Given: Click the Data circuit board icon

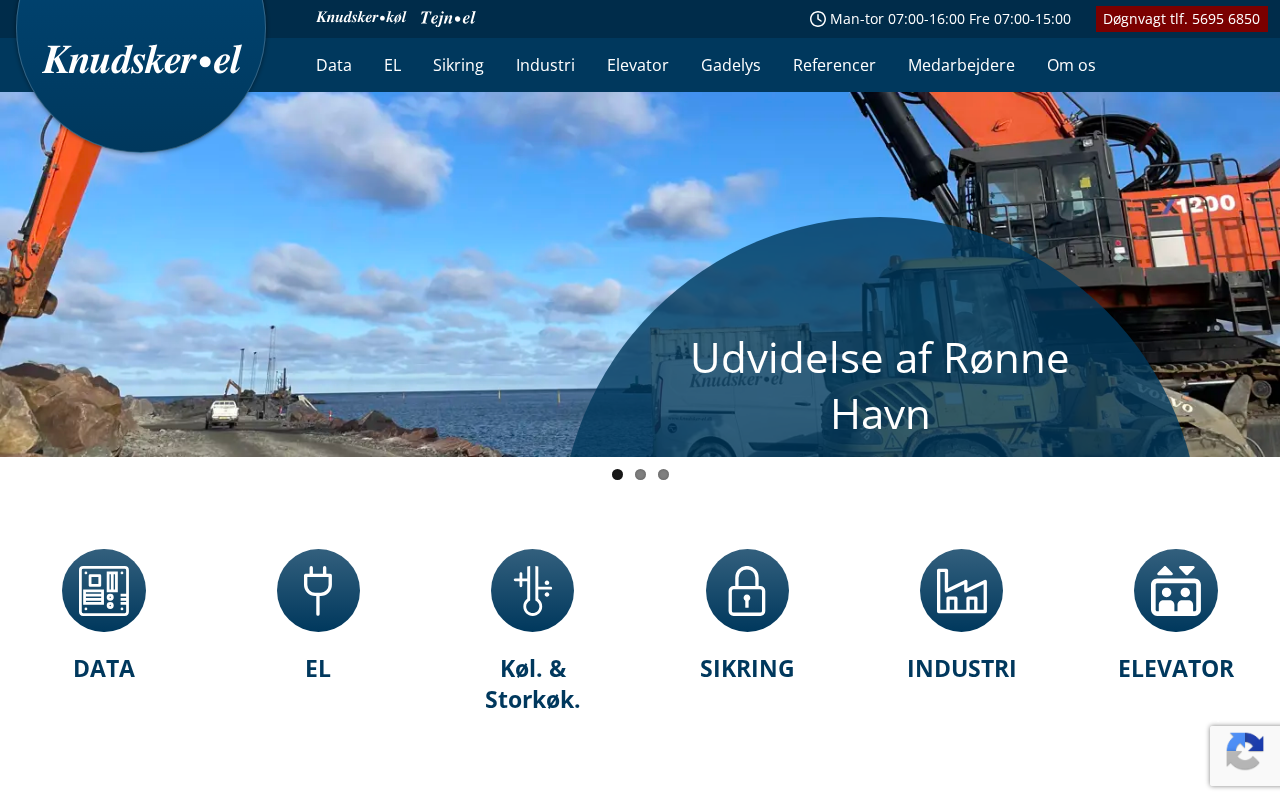Looking at the screenshot, I should [x=104, y=590].
